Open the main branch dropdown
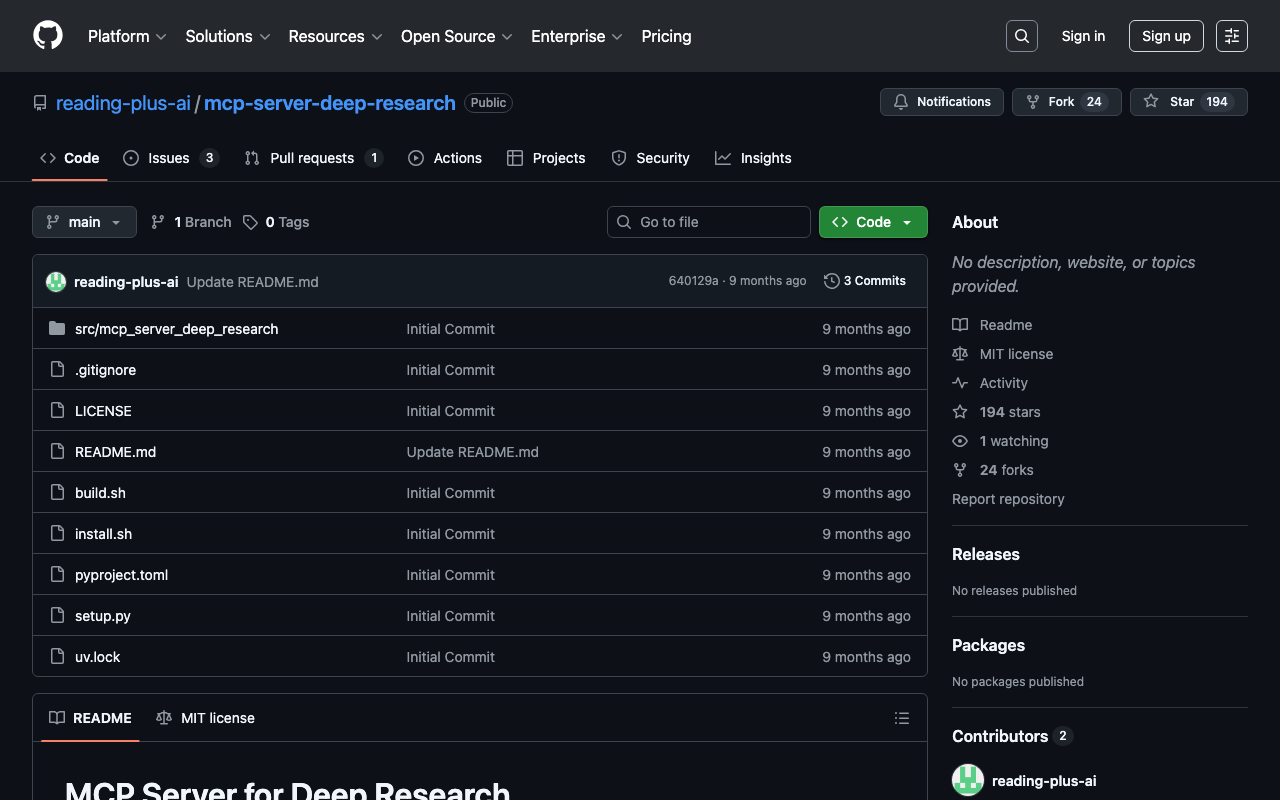Screen dimensions: 1280x800 pyautogui.click(x=84, y=222)
